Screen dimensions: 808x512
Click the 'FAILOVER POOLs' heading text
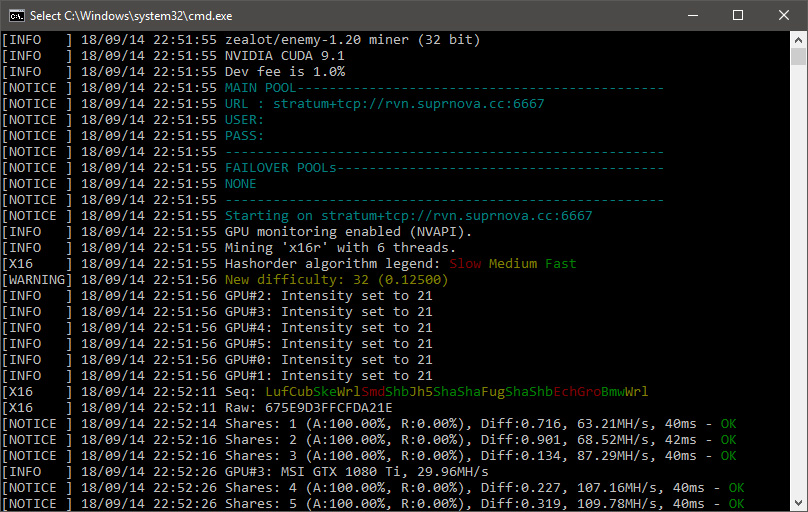pos(280,168)
